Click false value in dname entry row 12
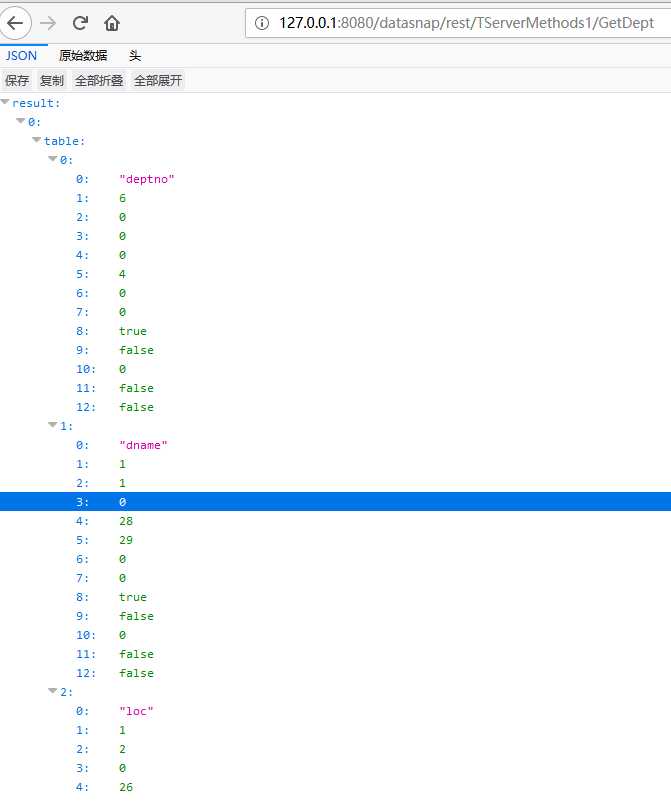This screenshot has height=801, width=671. (x=136, y=673)
